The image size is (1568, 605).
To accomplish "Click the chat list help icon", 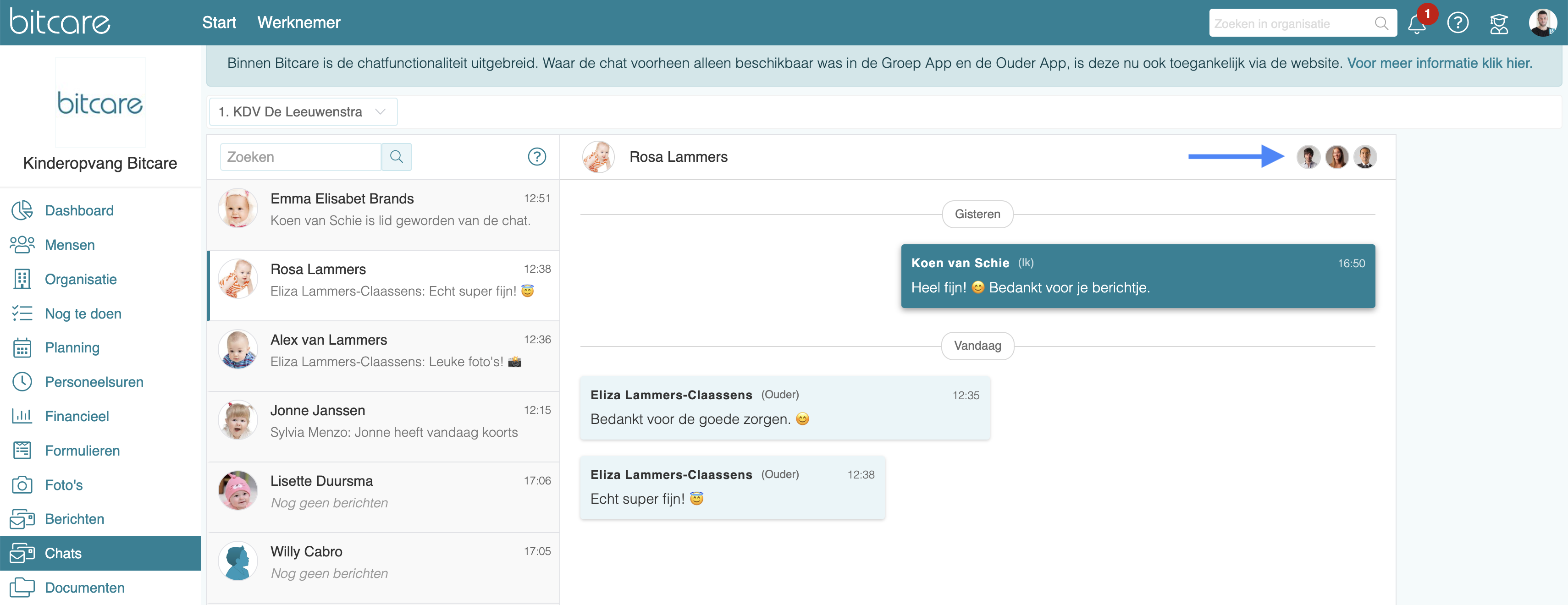I will 536,157.
